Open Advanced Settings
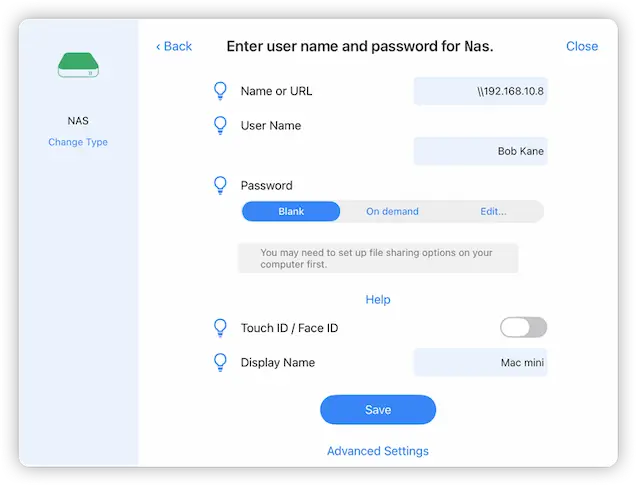Viewport: 636px width, 485px height. pos(378,451)
